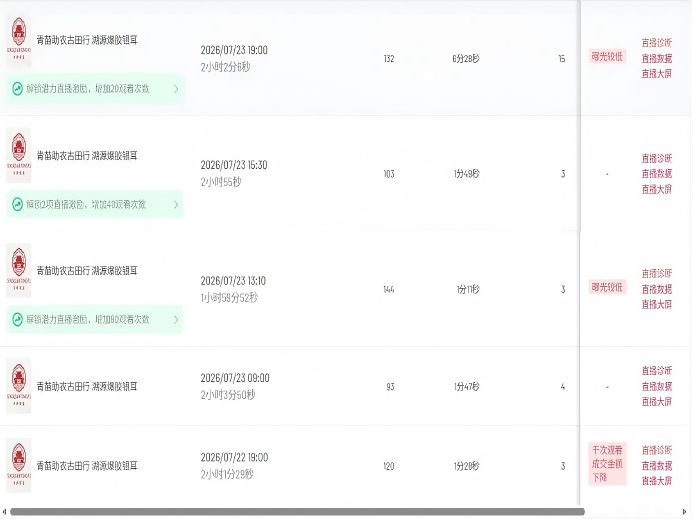The image size is (693, 519).
Task: Expand the chevron on the 增加80观看次数 banner
Action: coord(176,319)
